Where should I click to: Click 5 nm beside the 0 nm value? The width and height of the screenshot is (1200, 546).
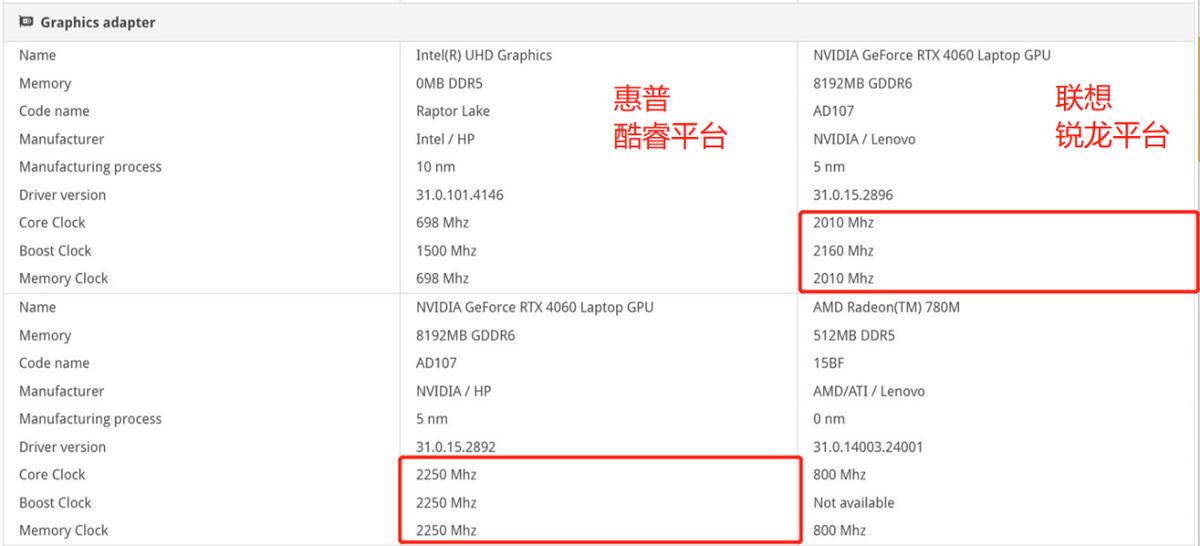[x=432, y=419]
